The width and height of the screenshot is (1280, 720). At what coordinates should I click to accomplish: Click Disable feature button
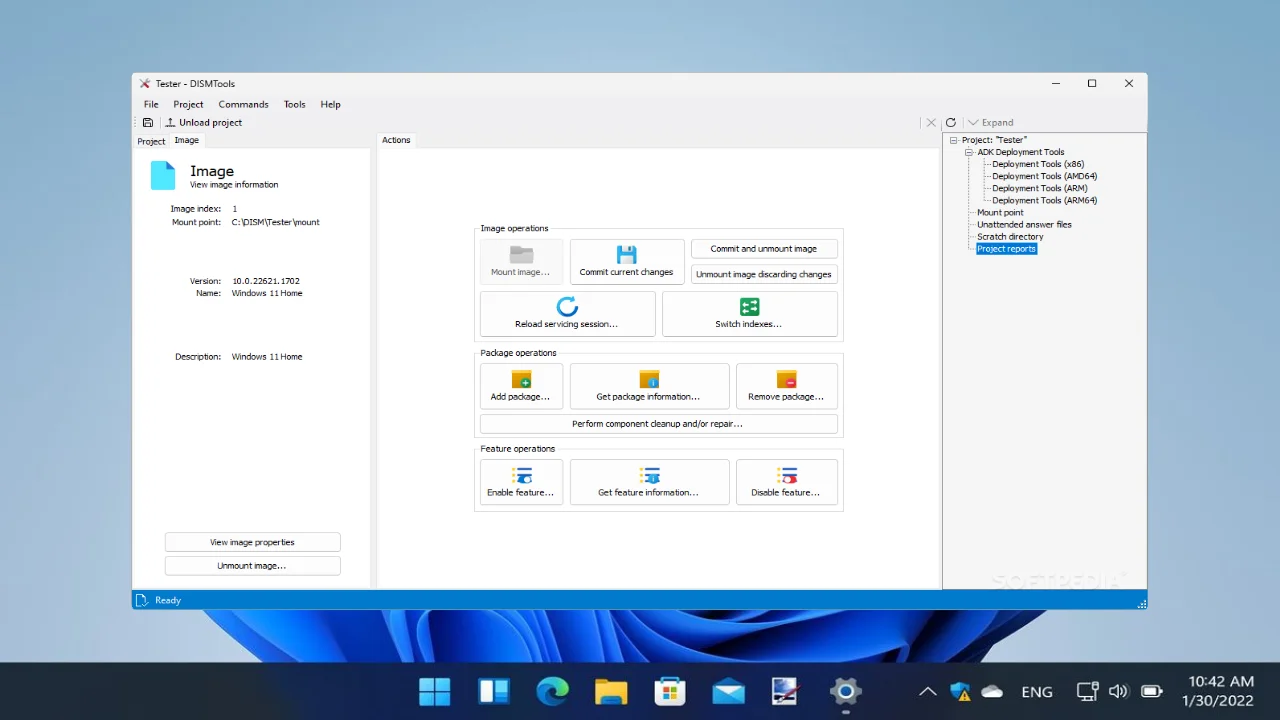[x=786, y=482]
